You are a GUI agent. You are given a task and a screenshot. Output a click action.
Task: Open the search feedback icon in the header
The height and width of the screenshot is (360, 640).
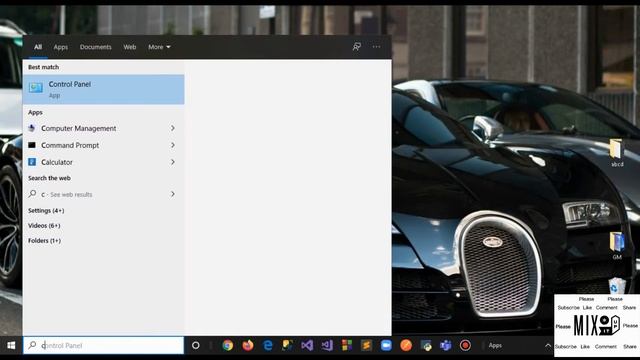point(357,47)
